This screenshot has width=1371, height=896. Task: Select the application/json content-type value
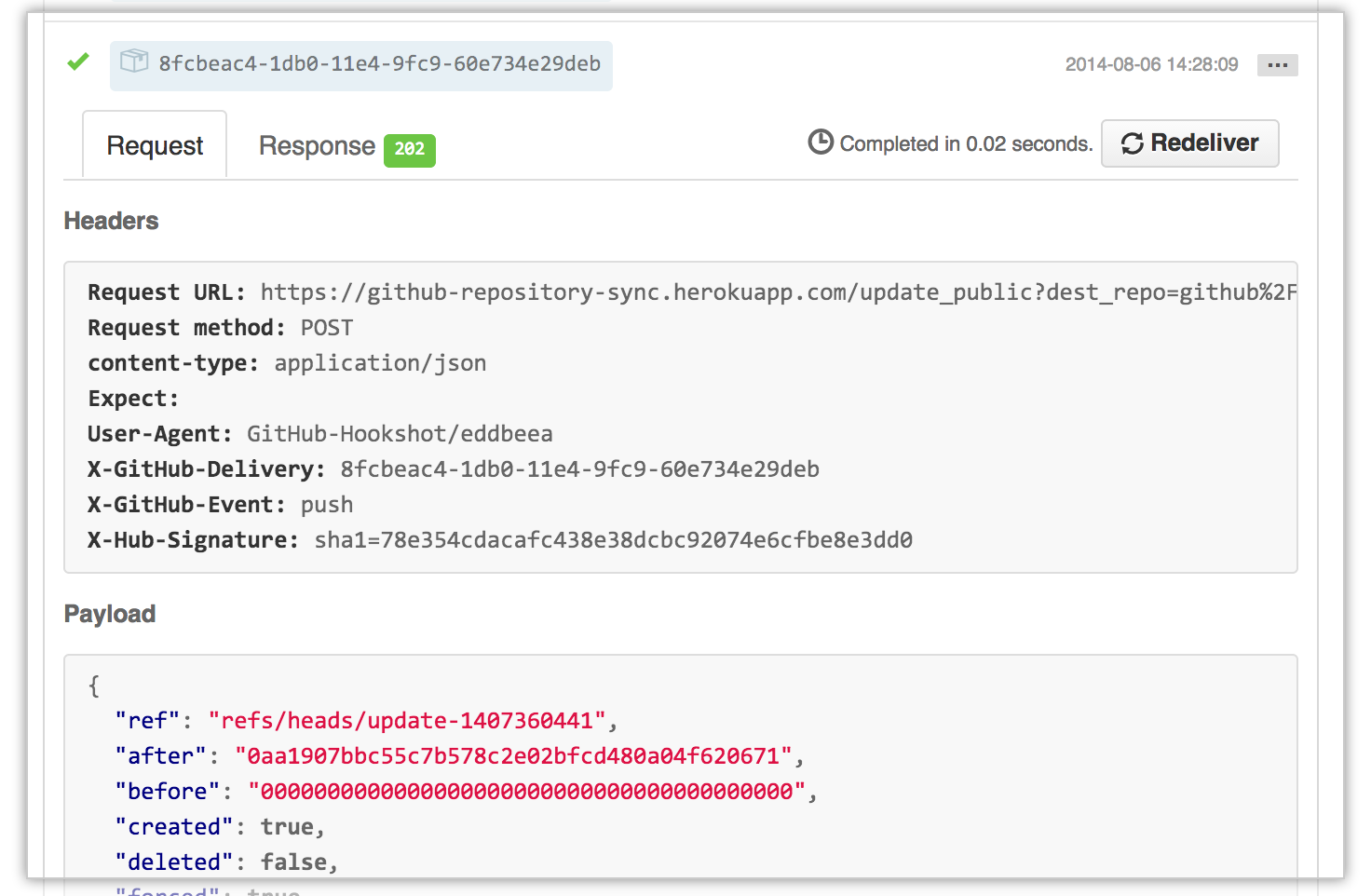coord(380,363)
